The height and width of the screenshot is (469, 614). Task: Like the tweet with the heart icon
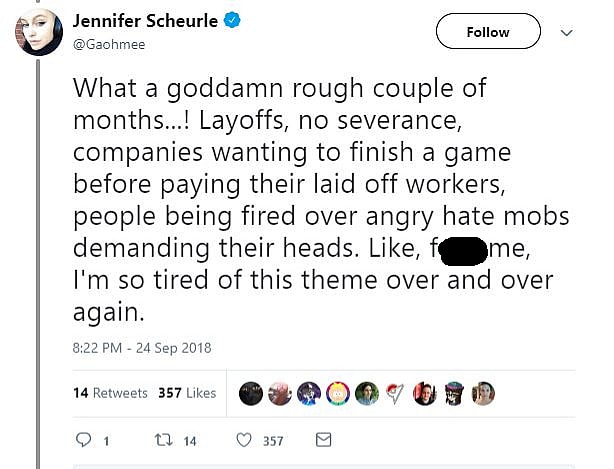pyautogui.click(x=243, y=440)
